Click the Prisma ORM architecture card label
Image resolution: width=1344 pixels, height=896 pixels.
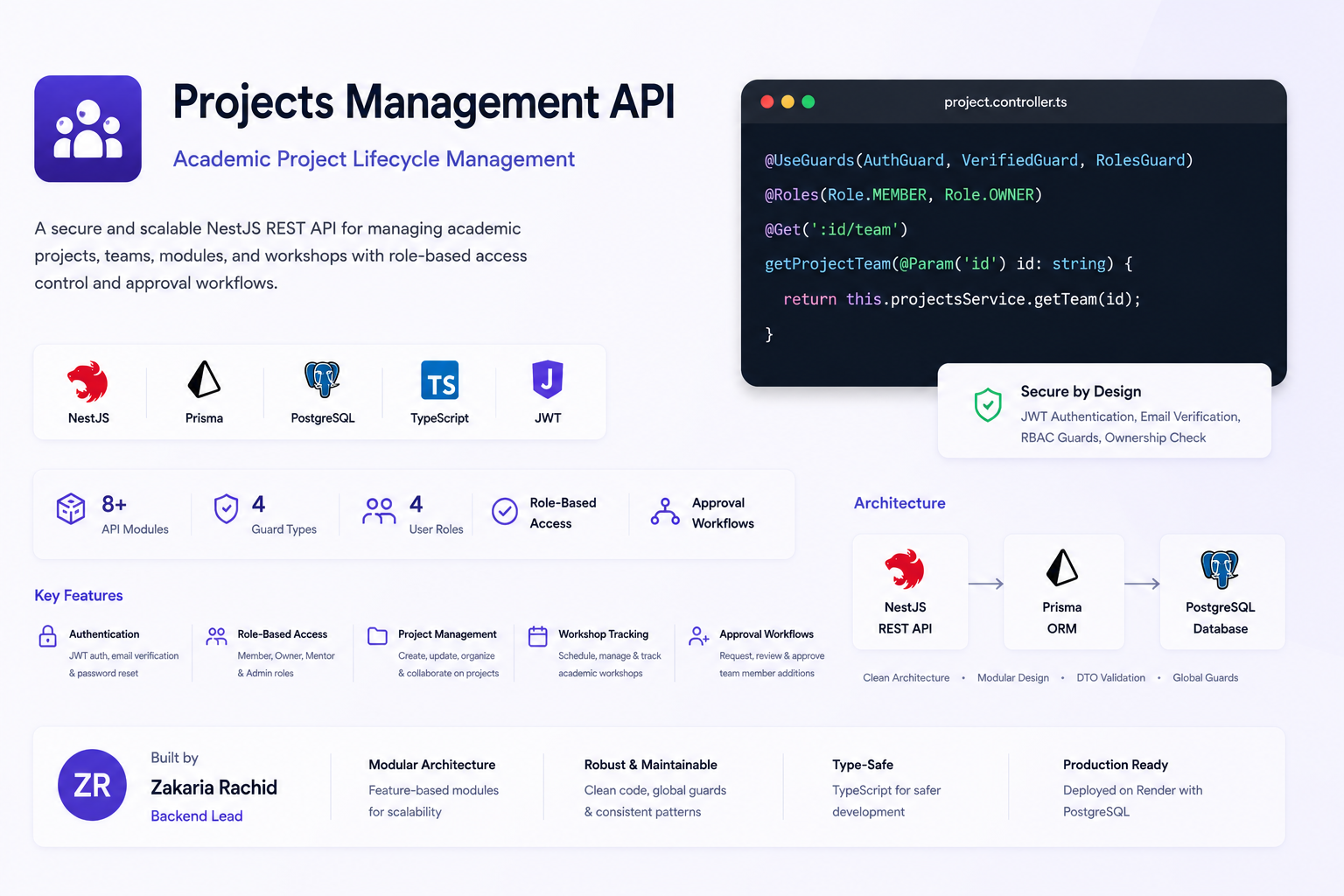[x=1062, y=618]
